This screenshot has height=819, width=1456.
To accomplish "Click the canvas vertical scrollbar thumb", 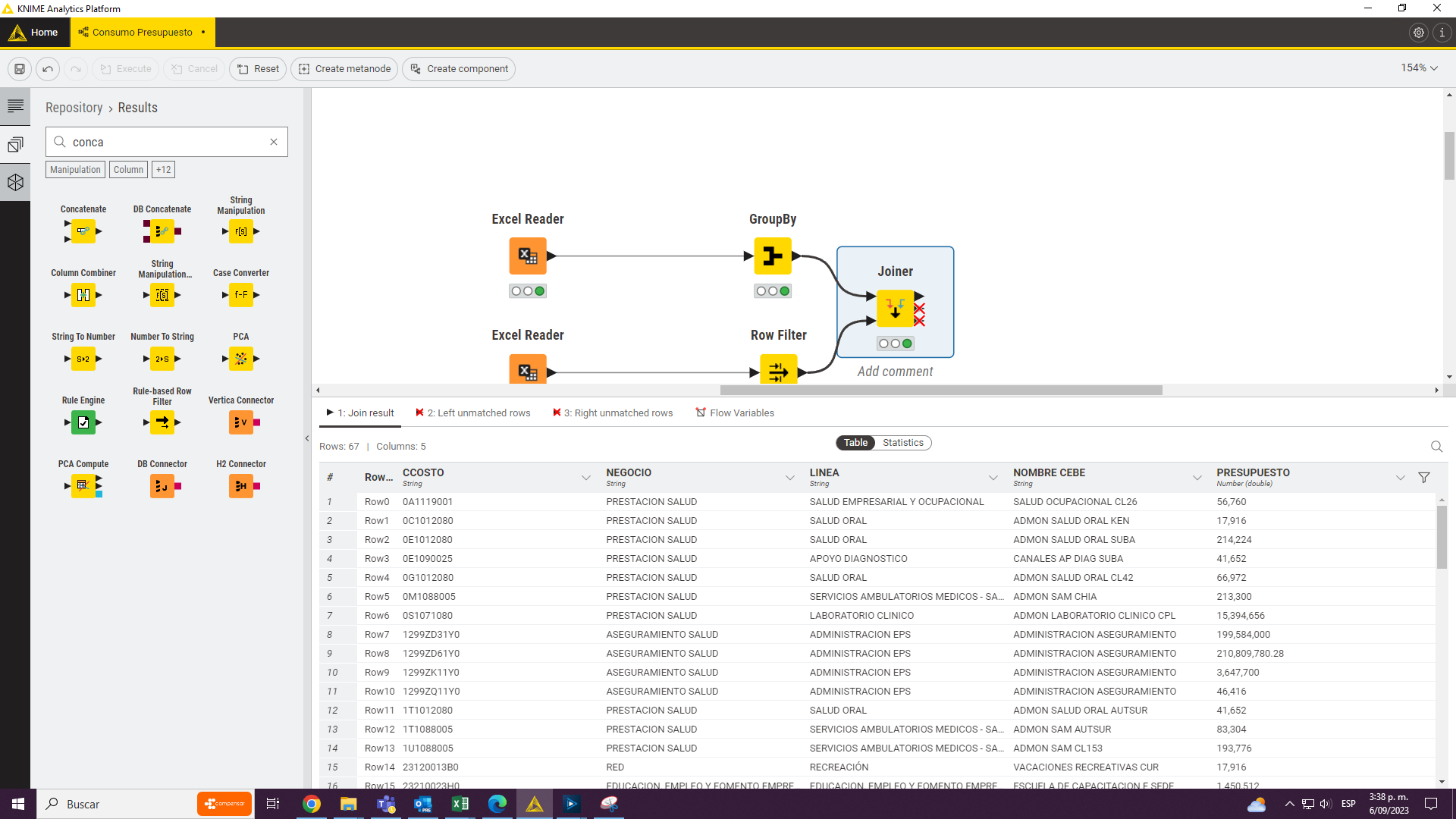I will [1449, 156].
